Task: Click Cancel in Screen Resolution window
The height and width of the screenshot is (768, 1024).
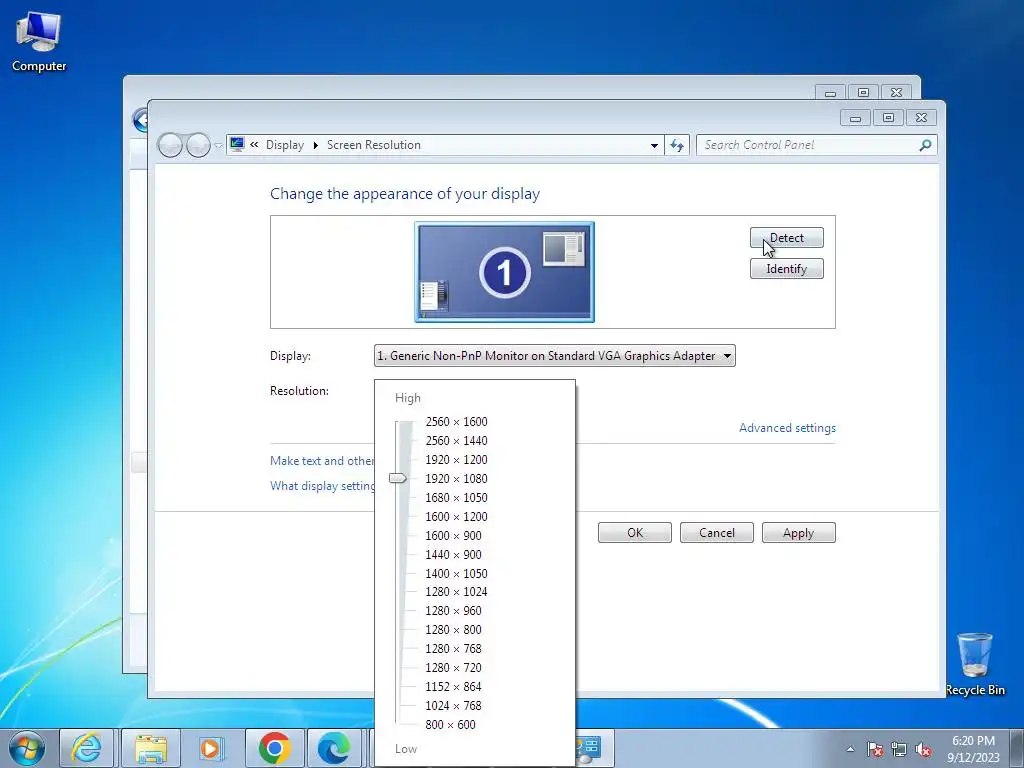Action: (x=716, y=533)
